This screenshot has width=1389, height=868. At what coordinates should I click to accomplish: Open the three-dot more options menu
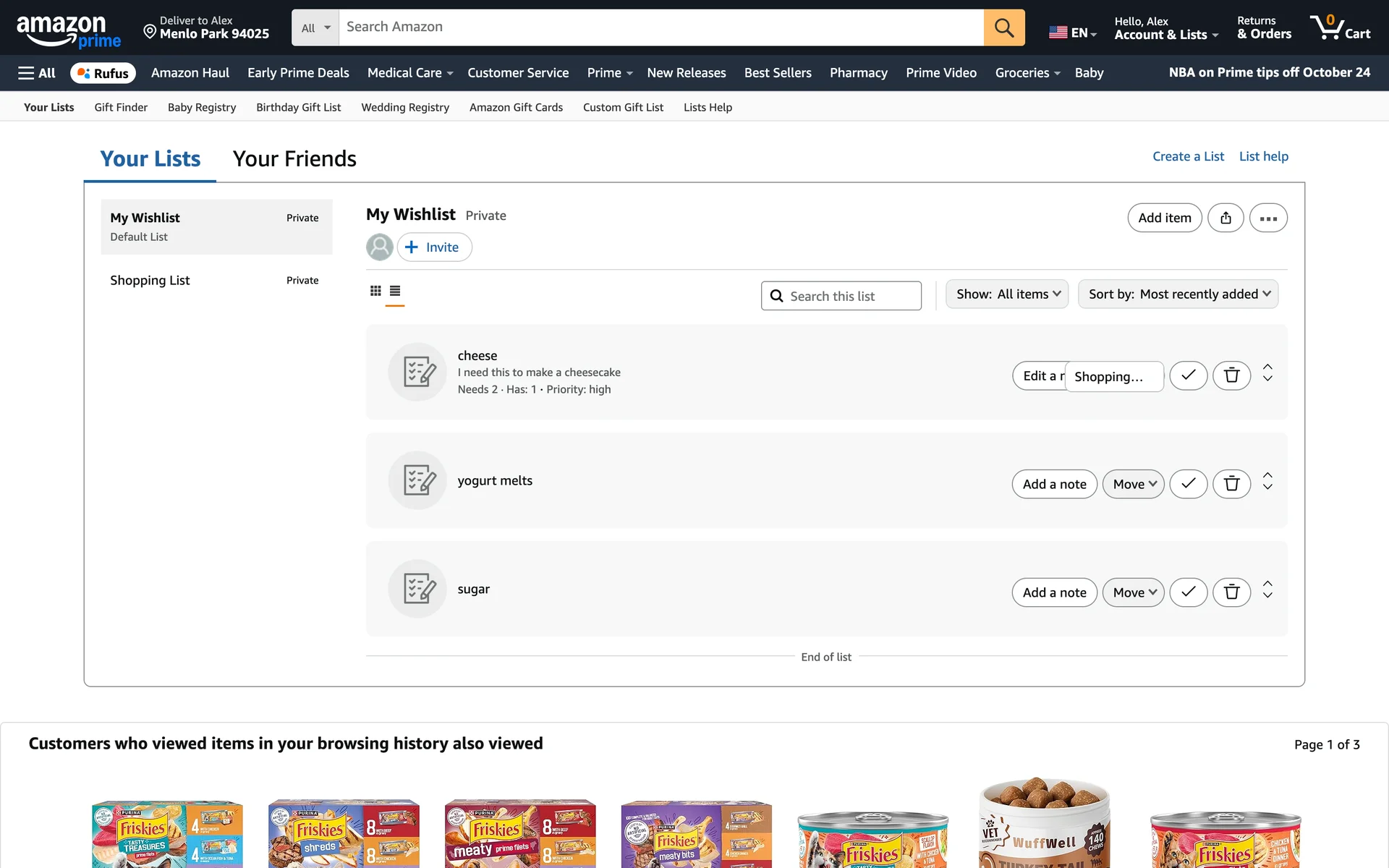(1267, 218)
